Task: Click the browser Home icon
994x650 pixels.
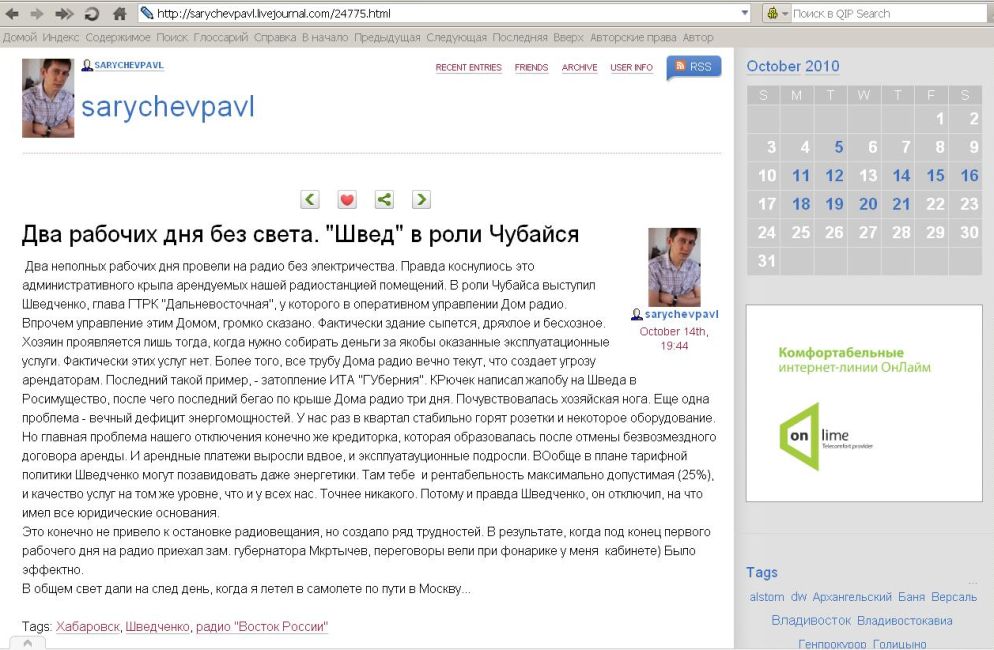Action: 119,14
